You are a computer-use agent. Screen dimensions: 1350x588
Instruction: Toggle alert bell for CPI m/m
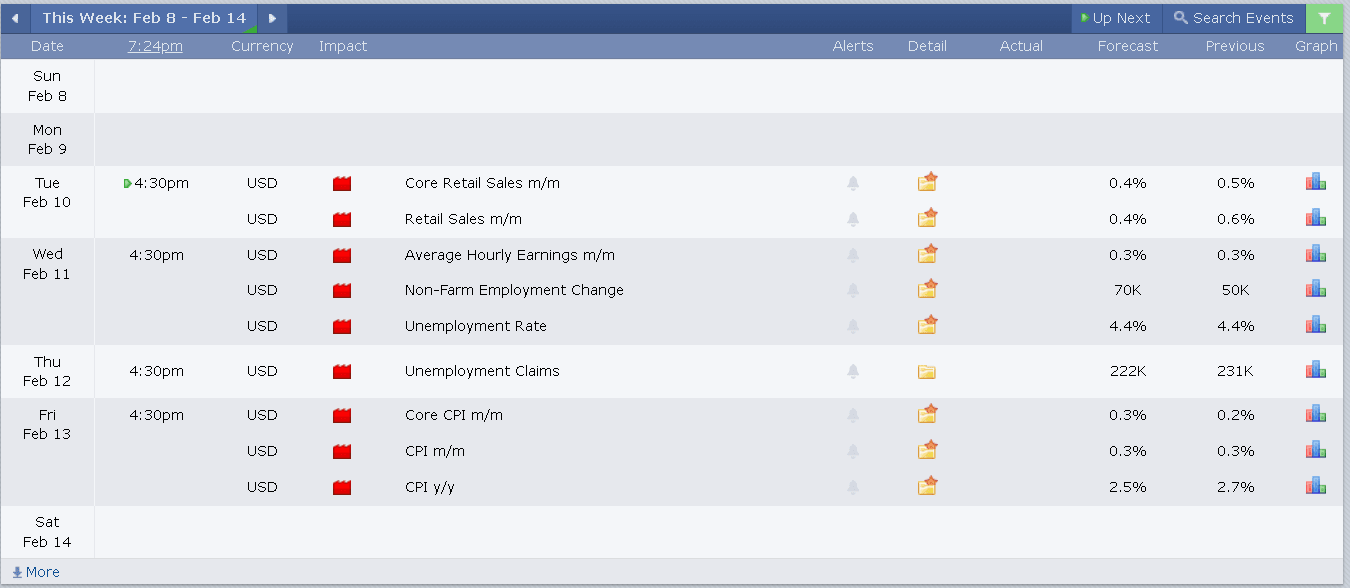(853, 451)
